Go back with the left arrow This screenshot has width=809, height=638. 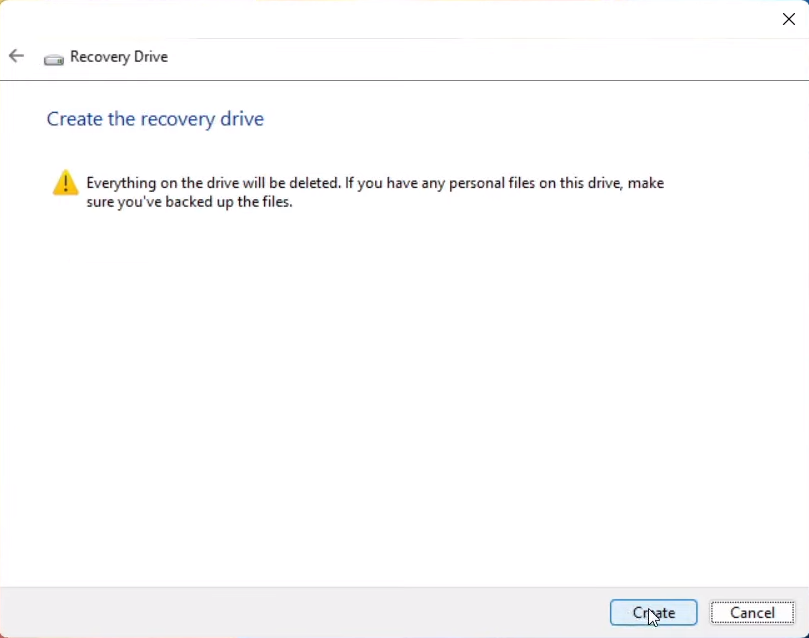[17, 56]
